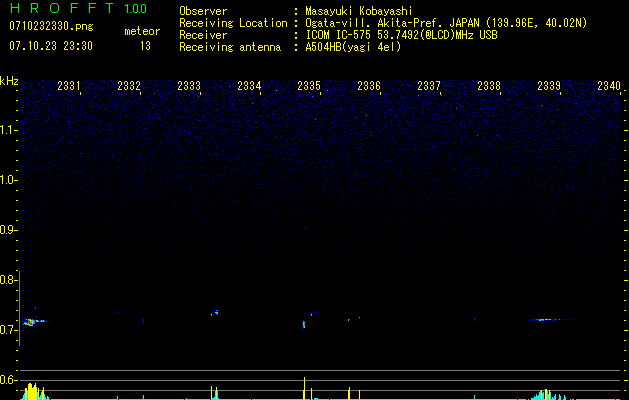This screenshot has width=629, height=400.
Task: Click the observer name Masayuki Kobayashi
Action: coord(359,11)
